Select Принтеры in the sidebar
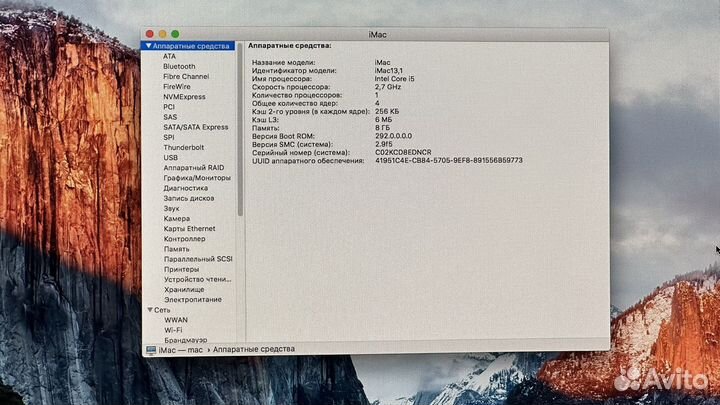Image resolution: width=720 pixels, height=405 pixels. 181,269
